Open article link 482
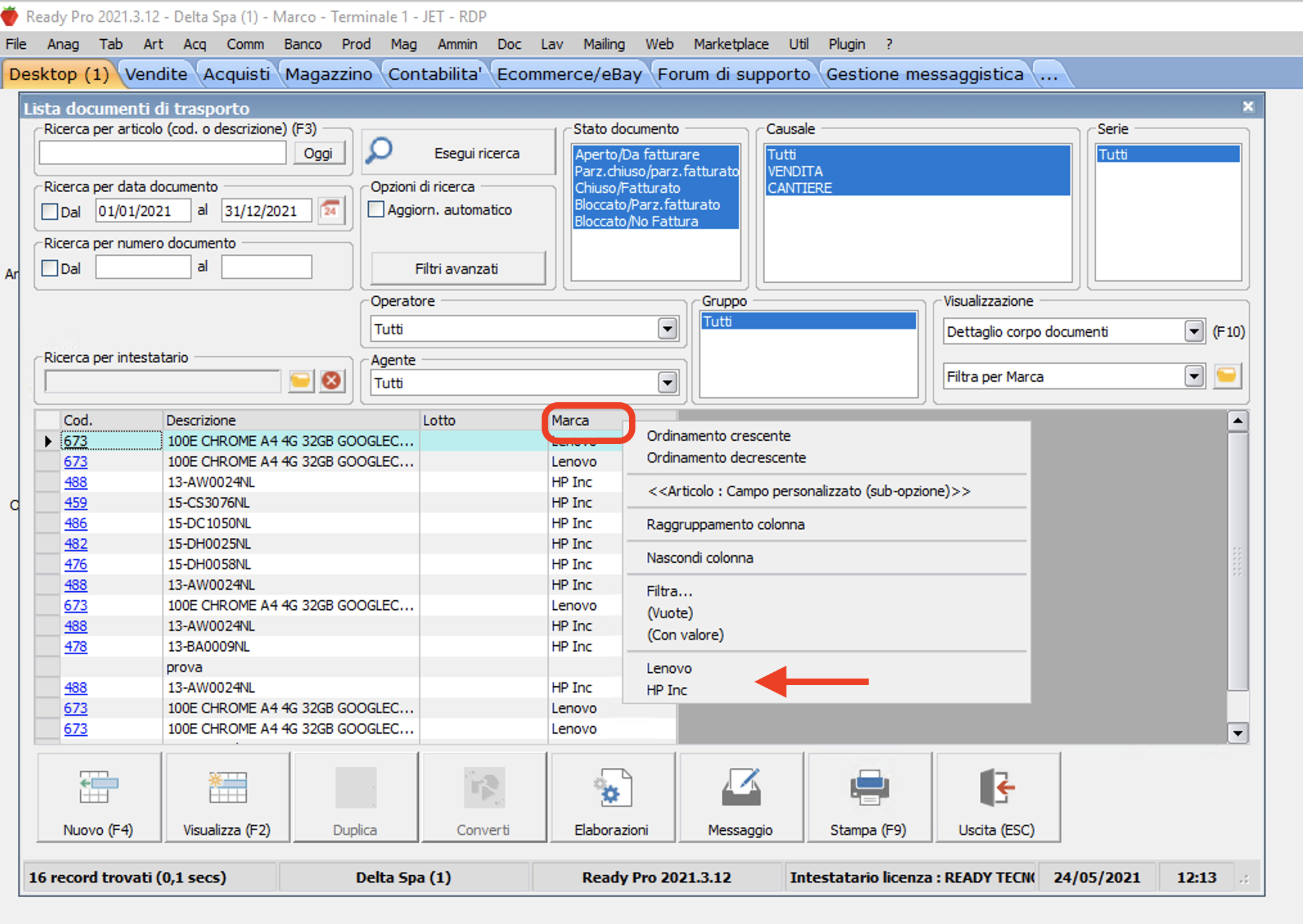Image resolution: width=1303 pixels, height=924 pixels. click(75, 544)
